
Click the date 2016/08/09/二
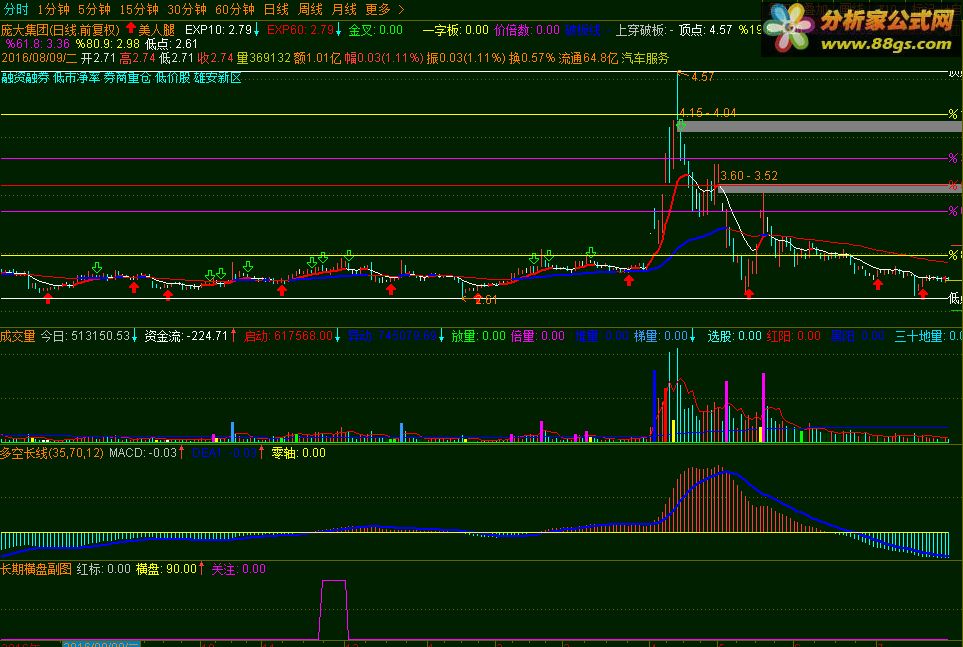coord(39,58)
